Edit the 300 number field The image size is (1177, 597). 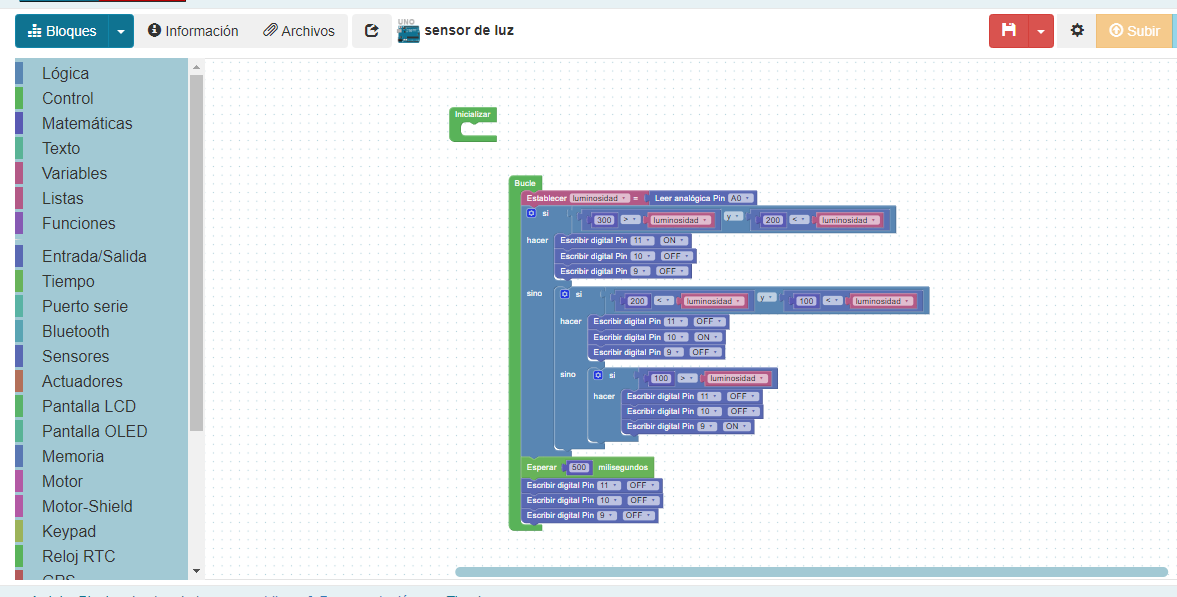point(604,220)
